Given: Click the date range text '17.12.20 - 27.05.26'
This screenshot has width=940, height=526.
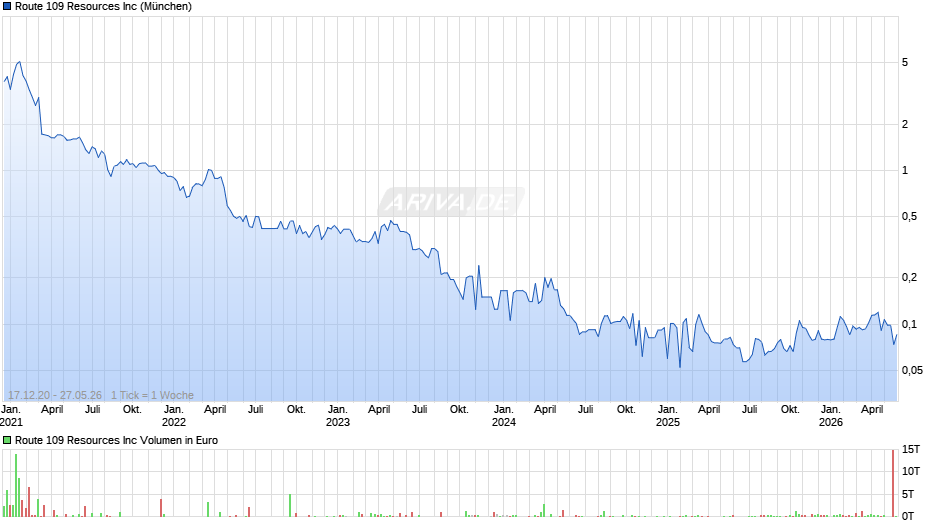Looking at the screenshot, I should pos(55,395).
